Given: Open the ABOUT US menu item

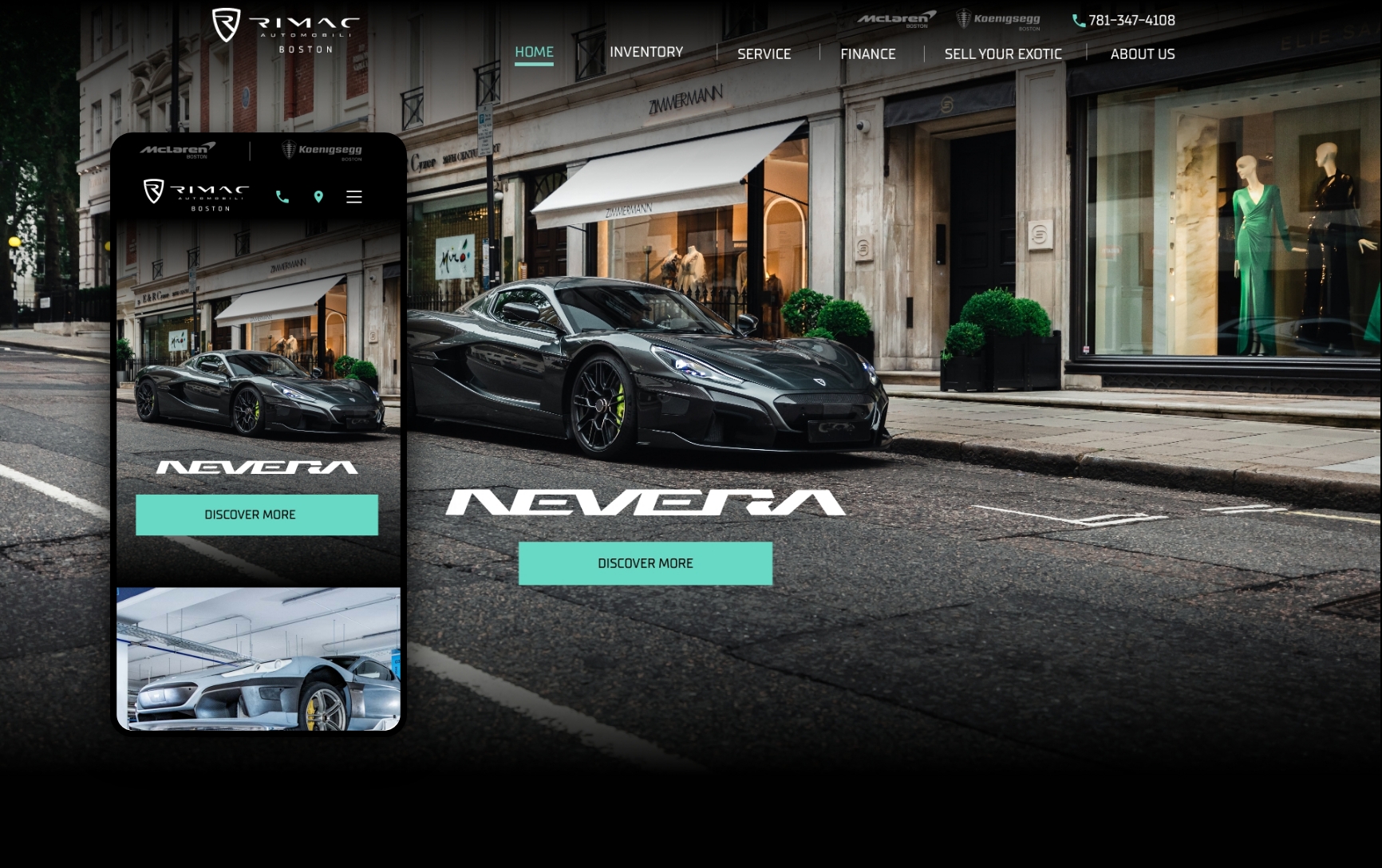Looking at the screenshot, I should click(1143, 54).
